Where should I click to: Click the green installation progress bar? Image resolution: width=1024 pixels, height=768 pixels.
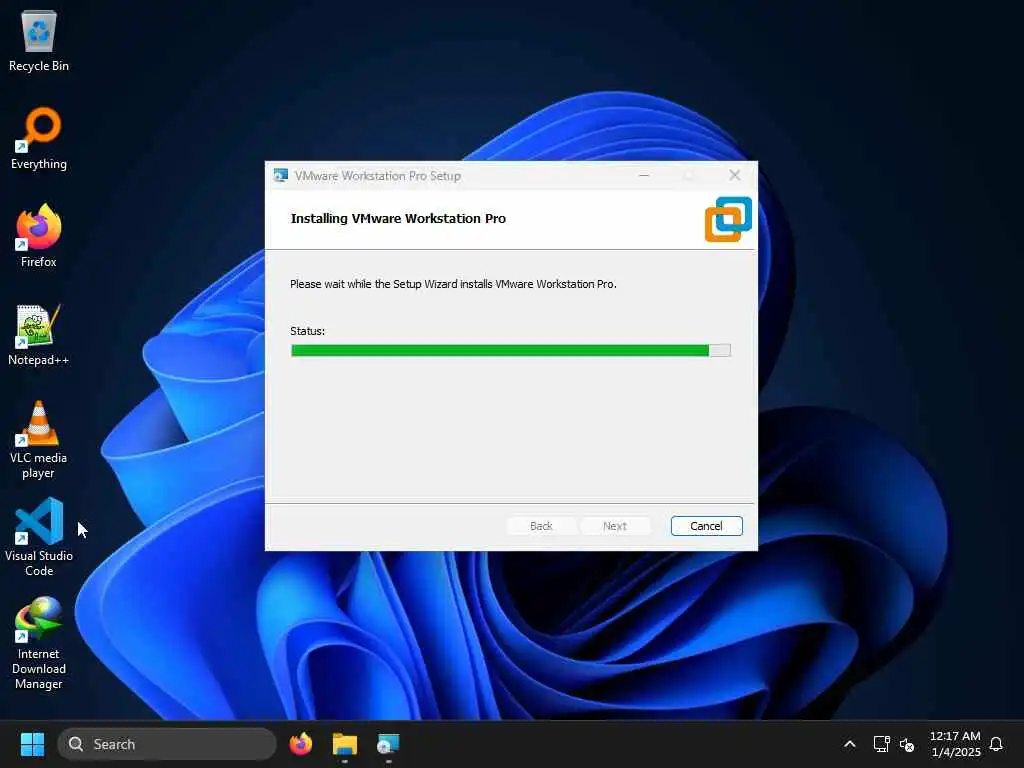[510, 351]
